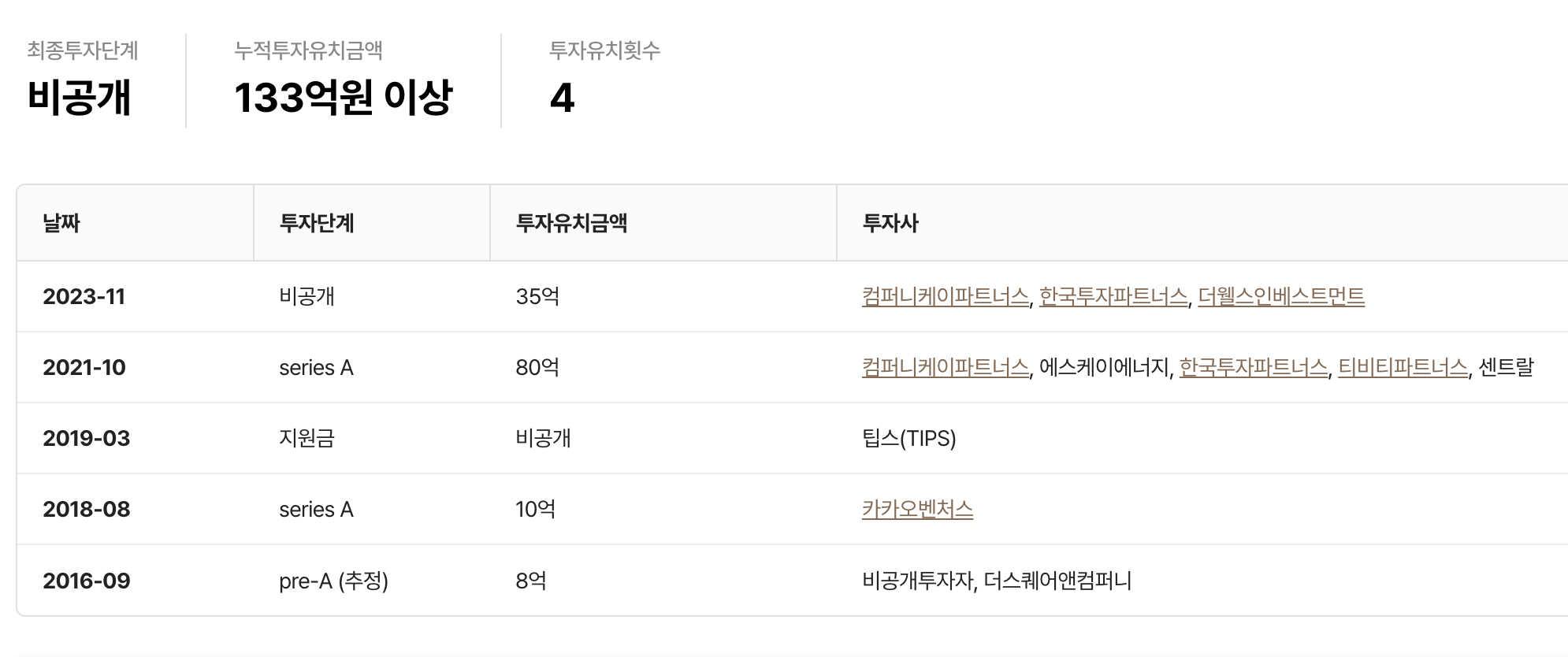Click the 팁스(TIPS) investor text
Screen dimensions: 1568x657
coord(909,438)
